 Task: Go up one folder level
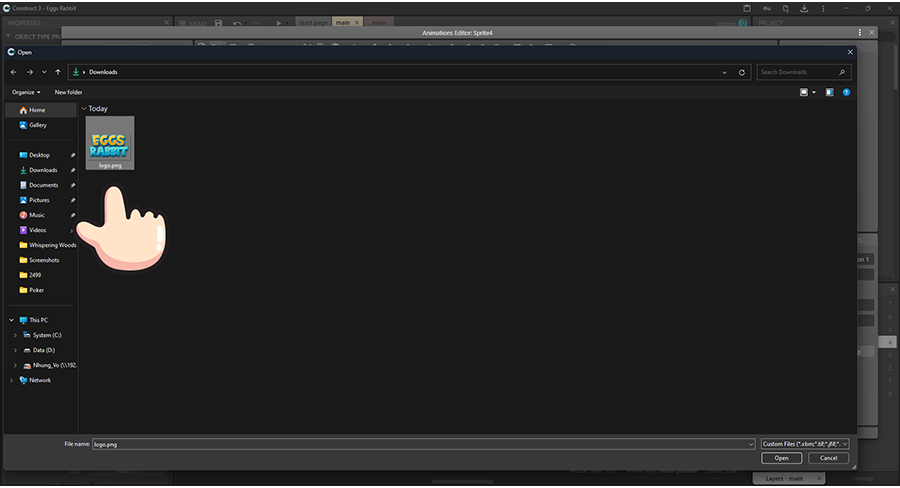[x=58, y=72]
